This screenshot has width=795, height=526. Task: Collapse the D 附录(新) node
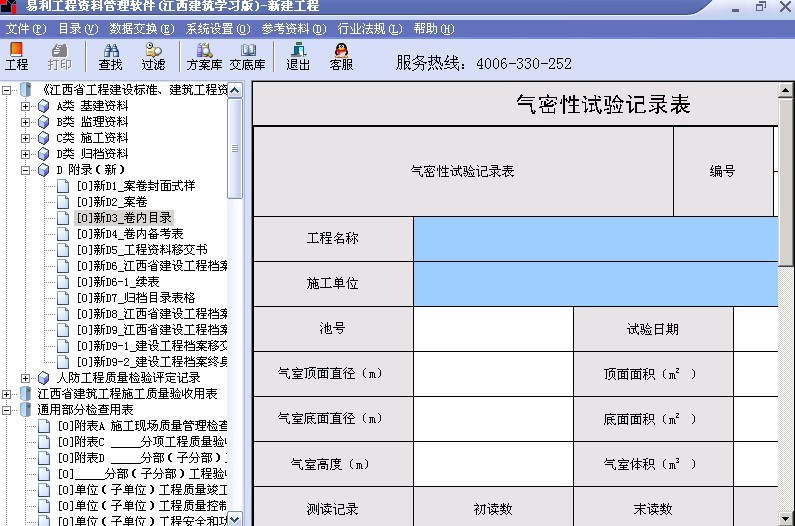26,170
